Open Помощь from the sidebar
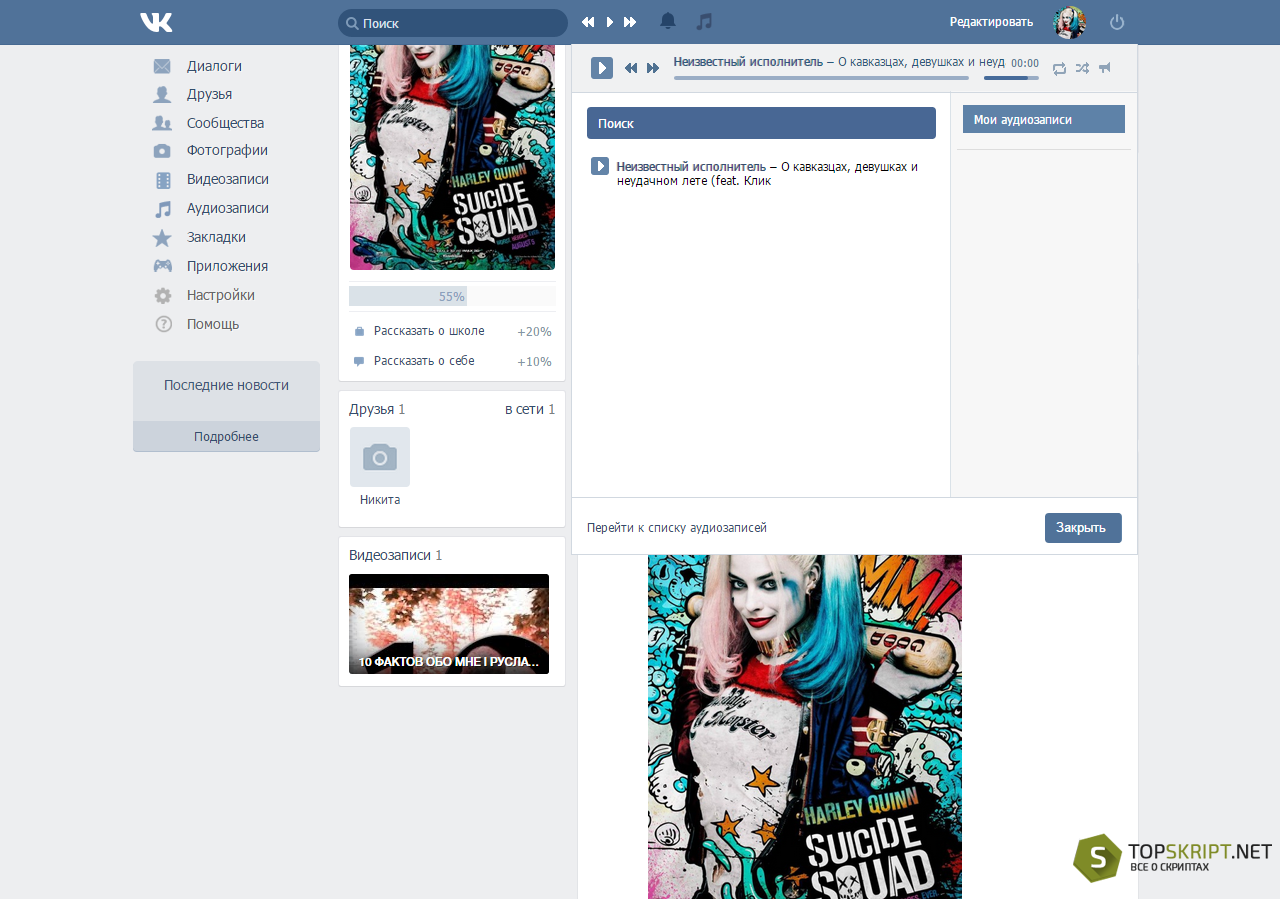The height and width of the screenshot is (899, 1280). point(213,324)
